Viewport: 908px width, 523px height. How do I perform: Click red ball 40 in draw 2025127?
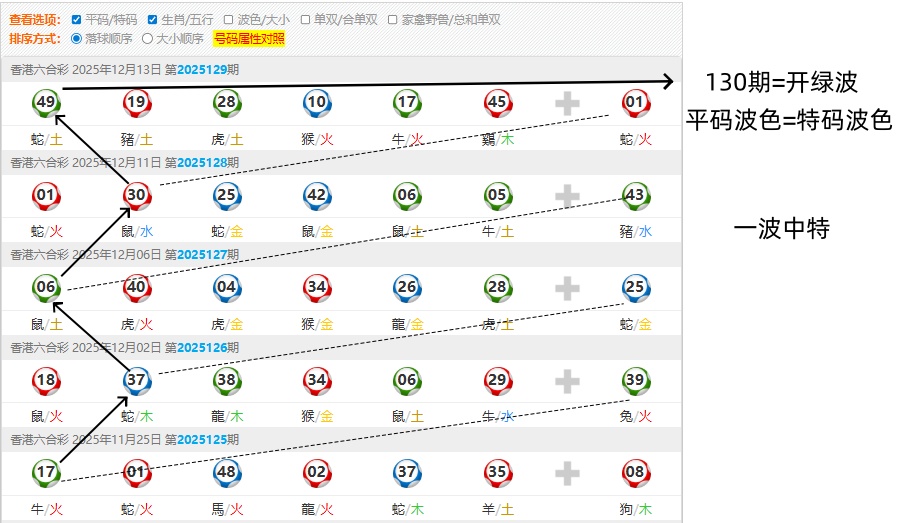click(x=137, y=289)
